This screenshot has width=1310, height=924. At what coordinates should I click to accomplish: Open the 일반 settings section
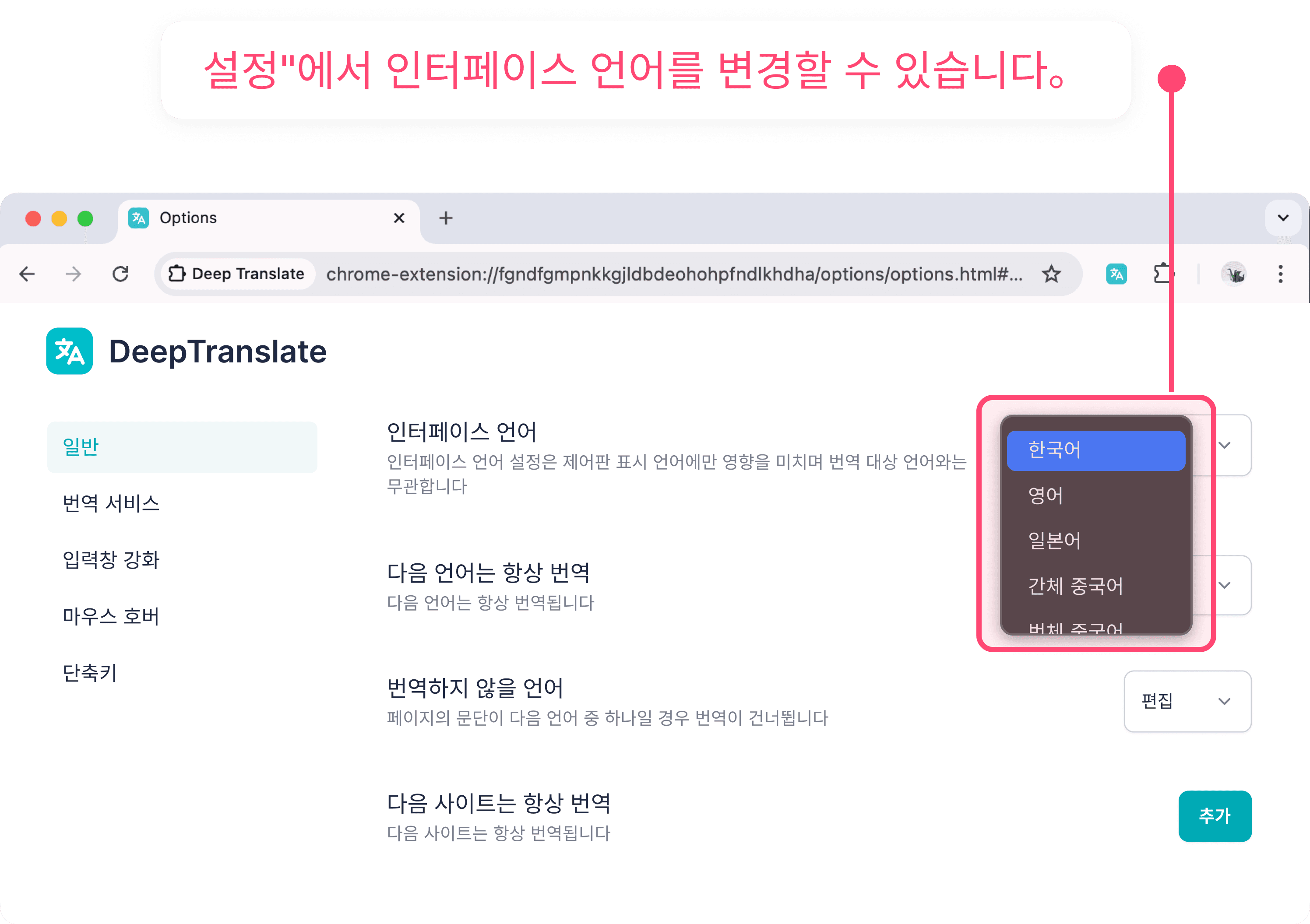[182, 447]
